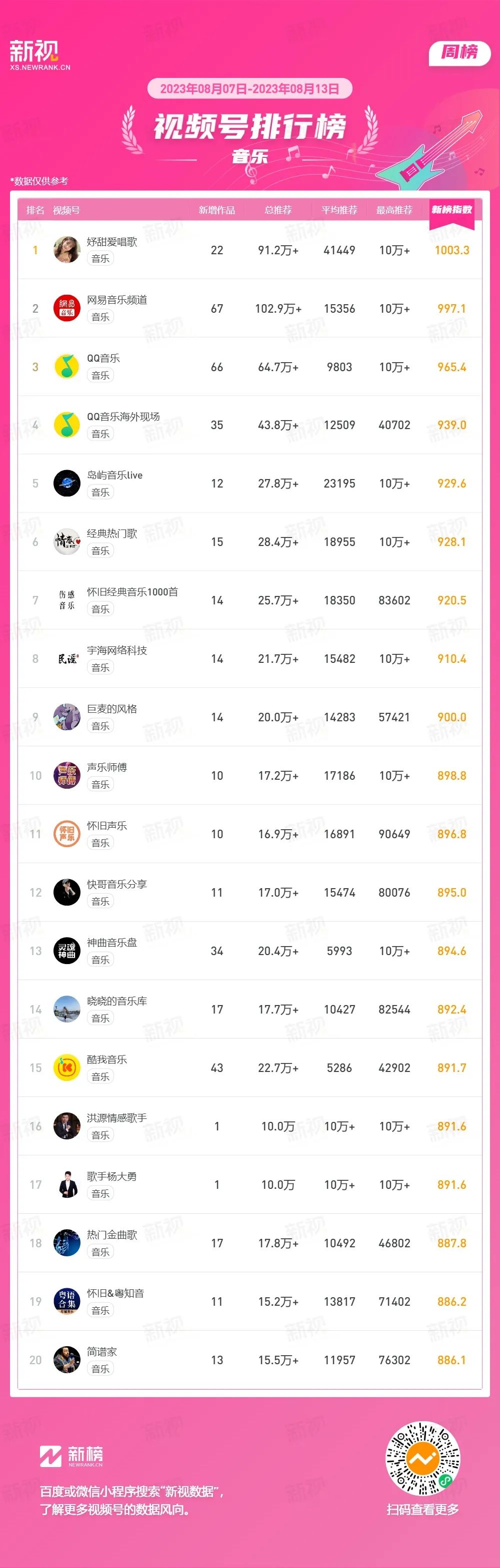500x1568 pixels.
Task: Open the 声乐师傅 purple avatar icon
Action: (x=67, y=775)
